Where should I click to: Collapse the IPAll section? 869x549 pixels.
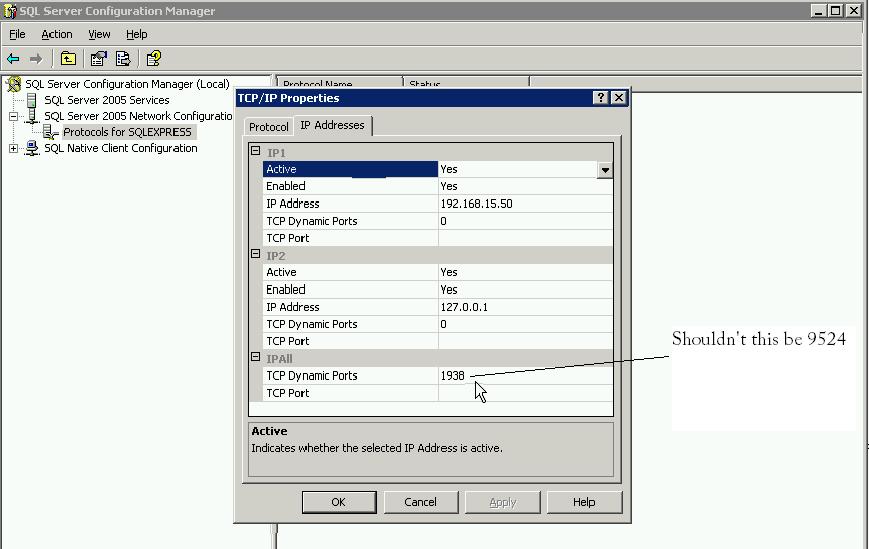[x=256, y=357]
